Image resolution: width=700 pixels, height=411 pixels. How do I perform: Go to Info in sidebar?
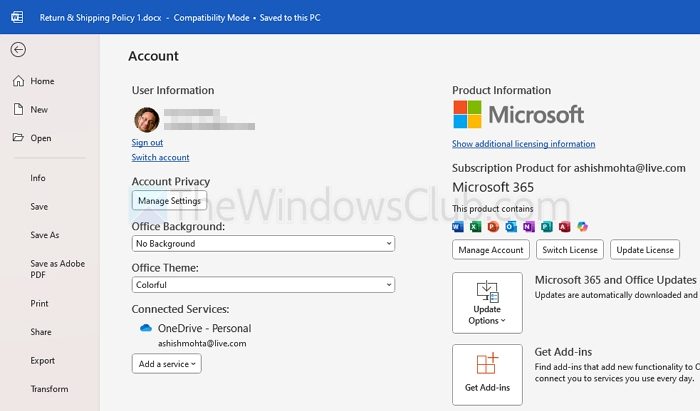click(x=38, y=178)
